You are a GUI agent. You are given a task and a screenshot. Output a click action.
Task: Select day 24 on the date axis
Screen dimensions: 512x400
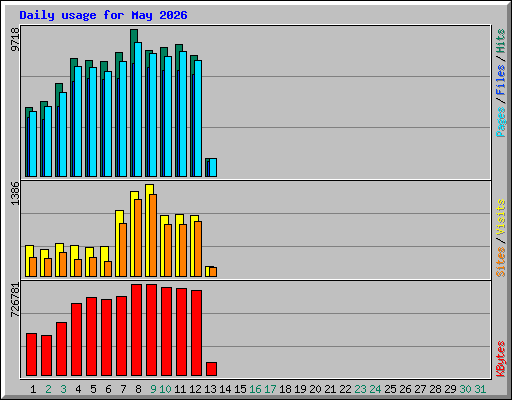[375, 389]
